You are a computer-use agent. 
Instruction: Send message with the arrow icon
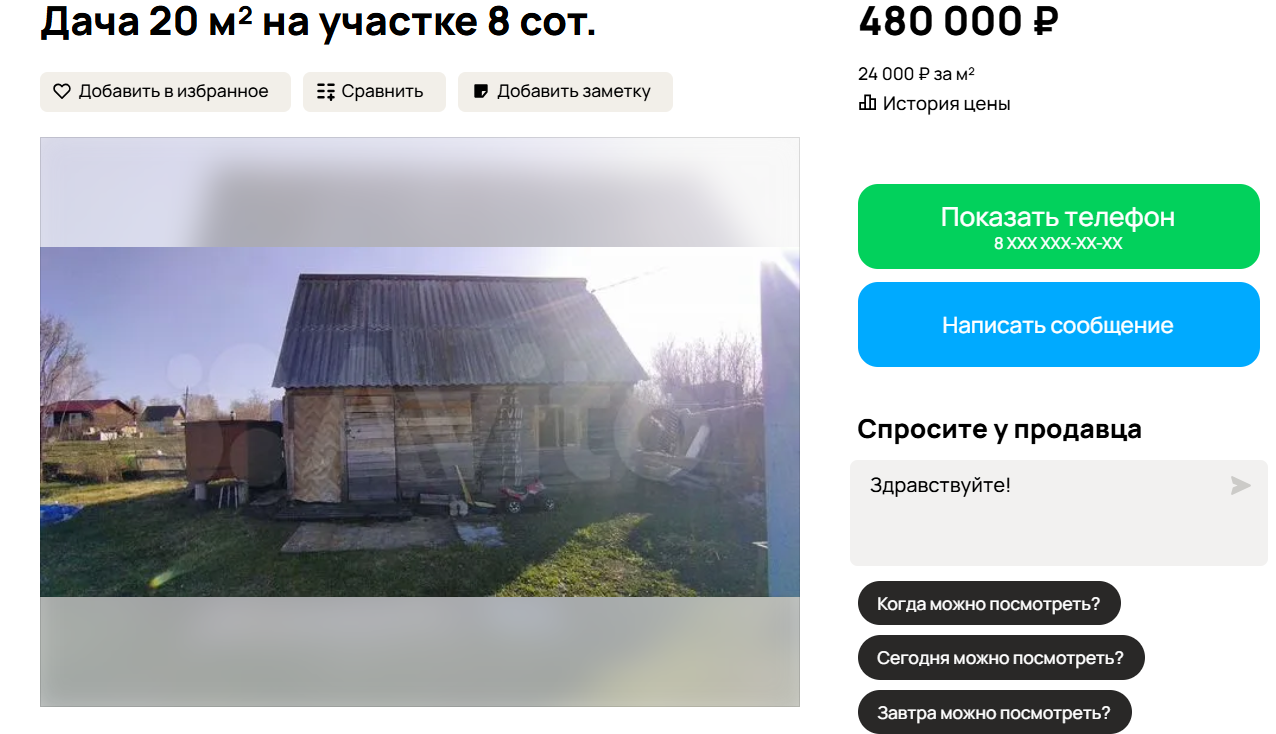[1240, 486]
